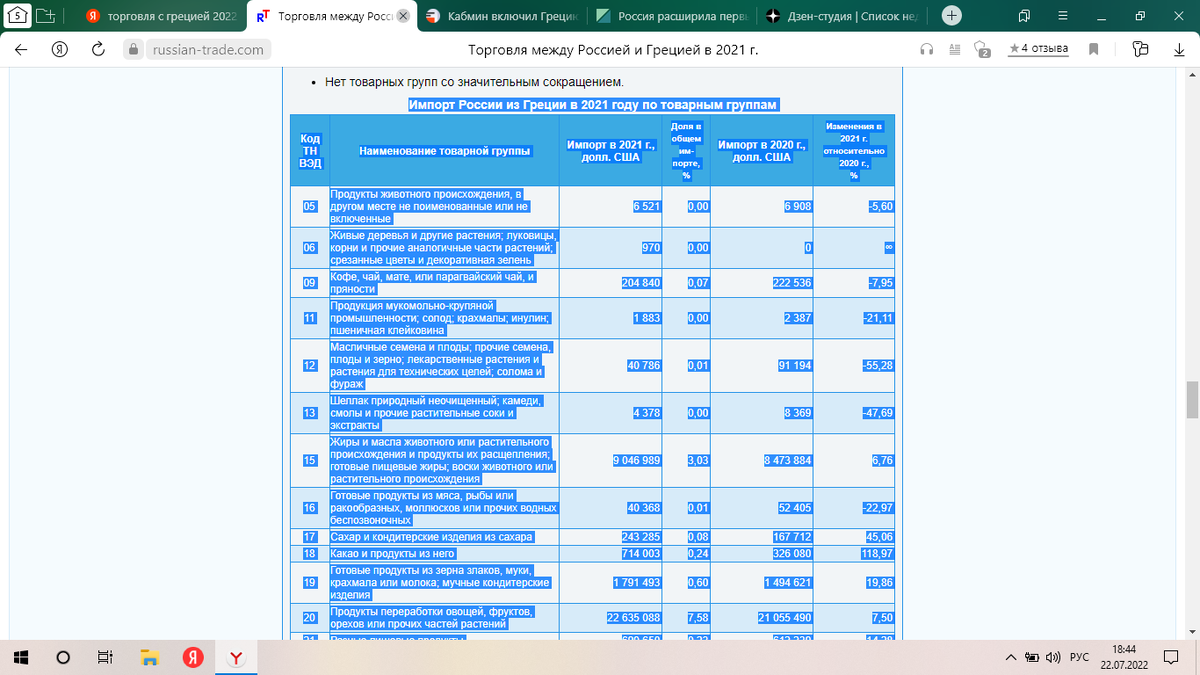This screenshot has width=1200, height=675.
Task: Click change value '118,97' for cocoa
Action: pos(878,554)
